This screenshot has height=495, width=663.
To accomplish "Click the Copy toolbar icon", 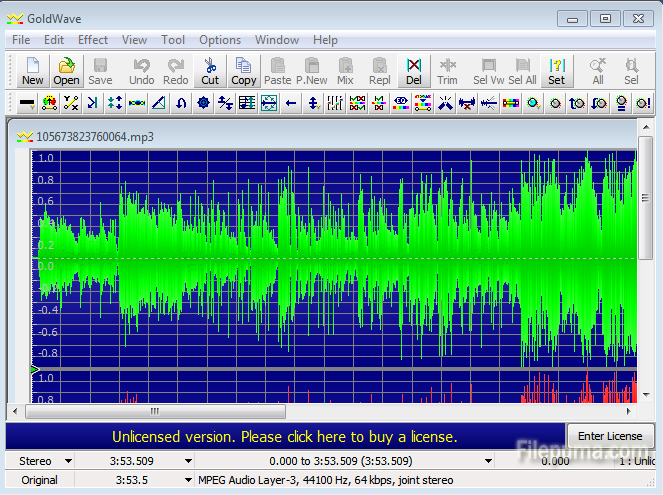I will pyautogui.click(x=243, y=71).
